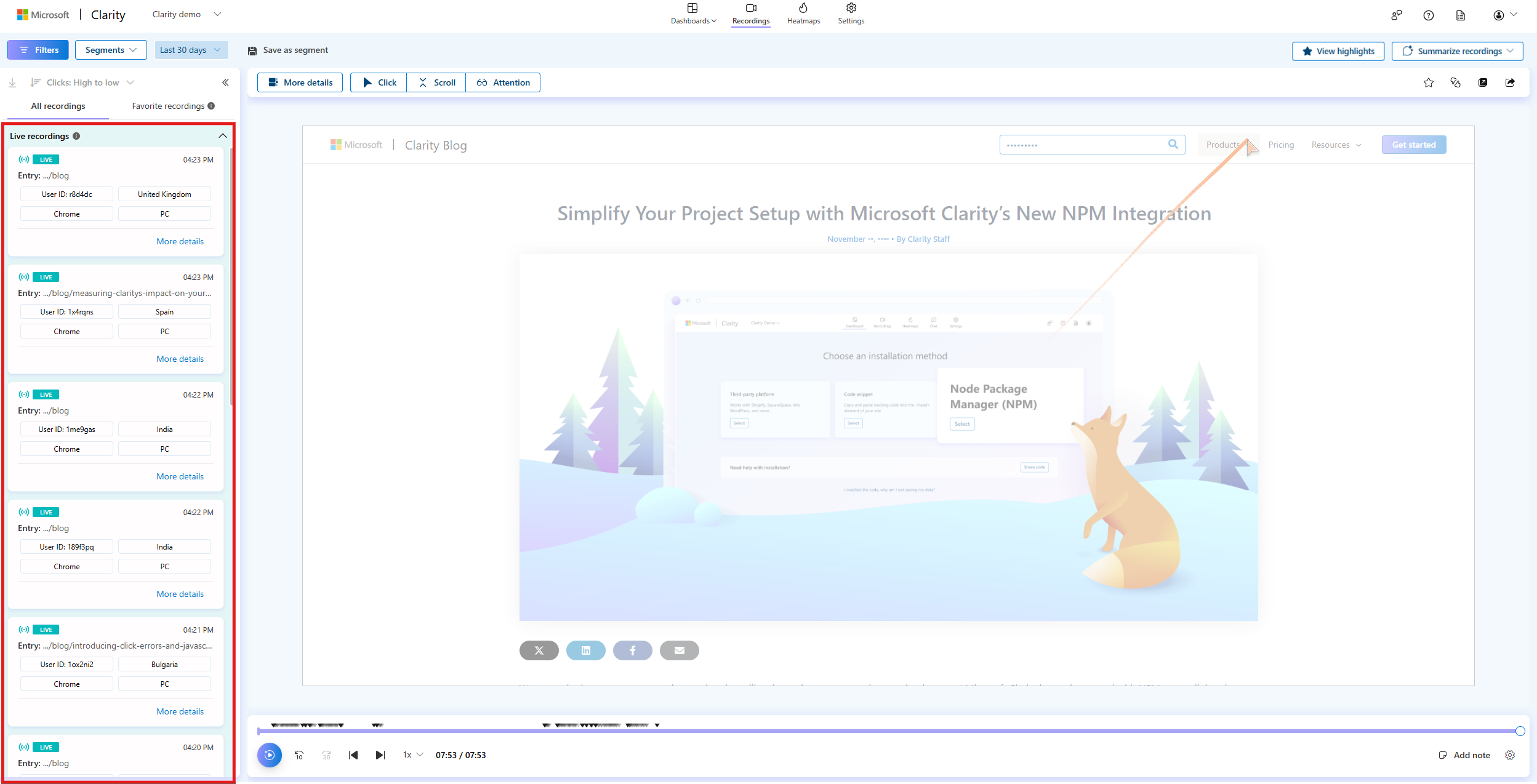Click Add note
Screen dimensions: 1537x784
tap(1464, 755)
